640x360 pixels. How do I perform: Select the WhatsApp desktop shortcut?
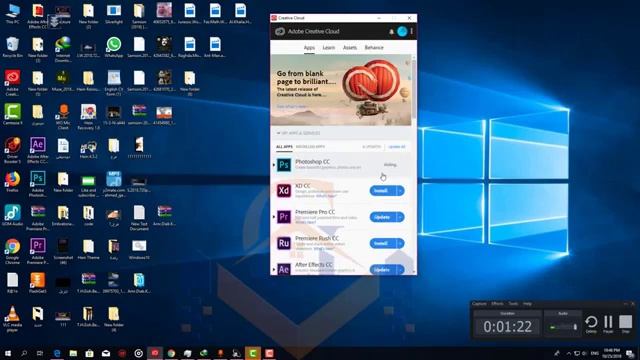(114, 47)
